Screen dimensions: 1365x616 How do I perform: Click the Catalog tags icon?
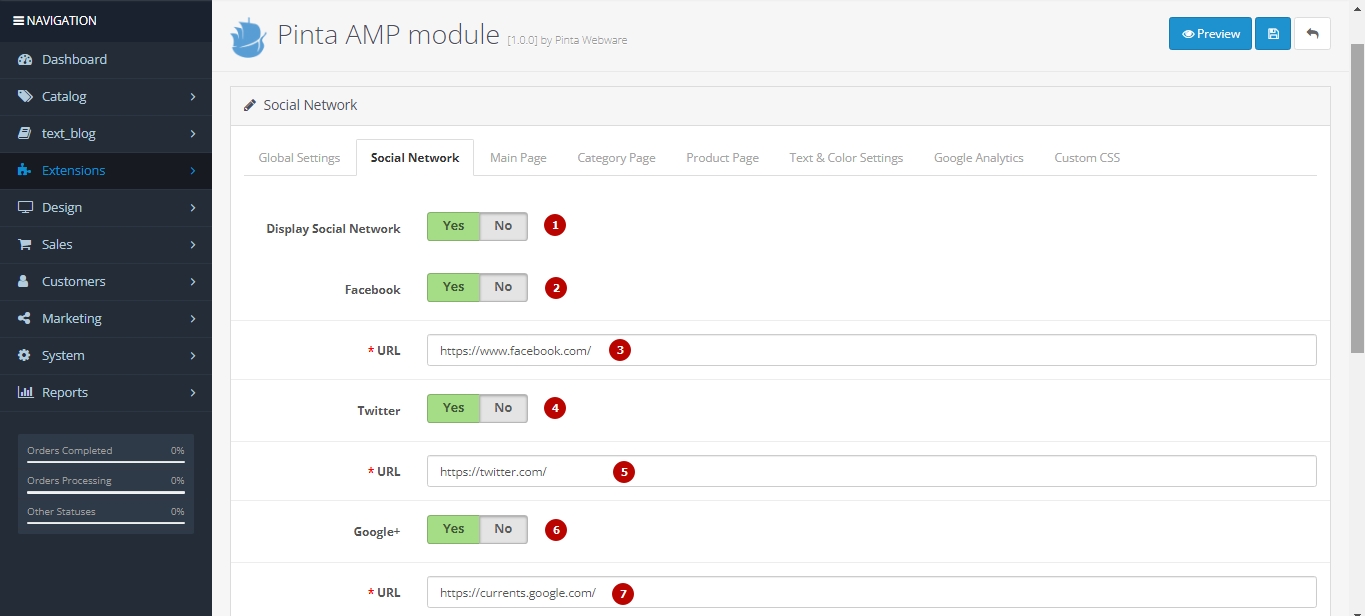point(25,97)
